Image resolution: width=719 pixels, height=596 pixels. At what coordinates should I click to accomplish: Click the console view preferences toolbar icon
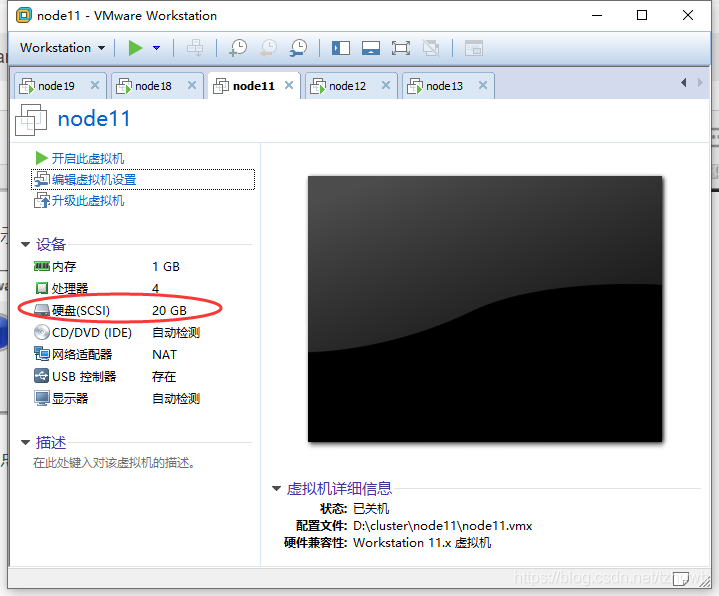pyautogui.click(x=474, y=48)
